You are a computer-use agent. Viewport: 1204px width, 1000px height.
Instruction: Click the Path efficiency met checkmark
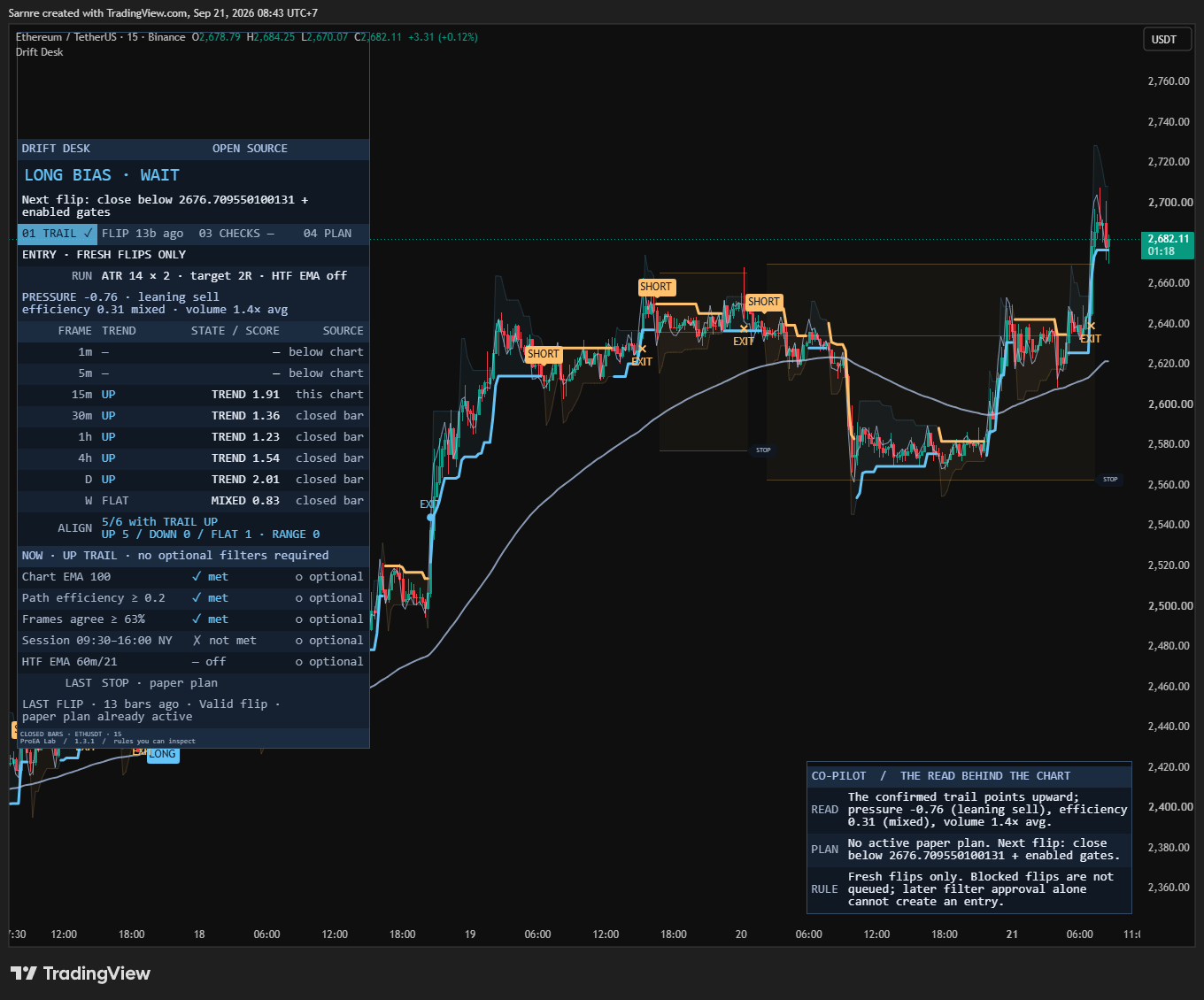click(197, 598)
